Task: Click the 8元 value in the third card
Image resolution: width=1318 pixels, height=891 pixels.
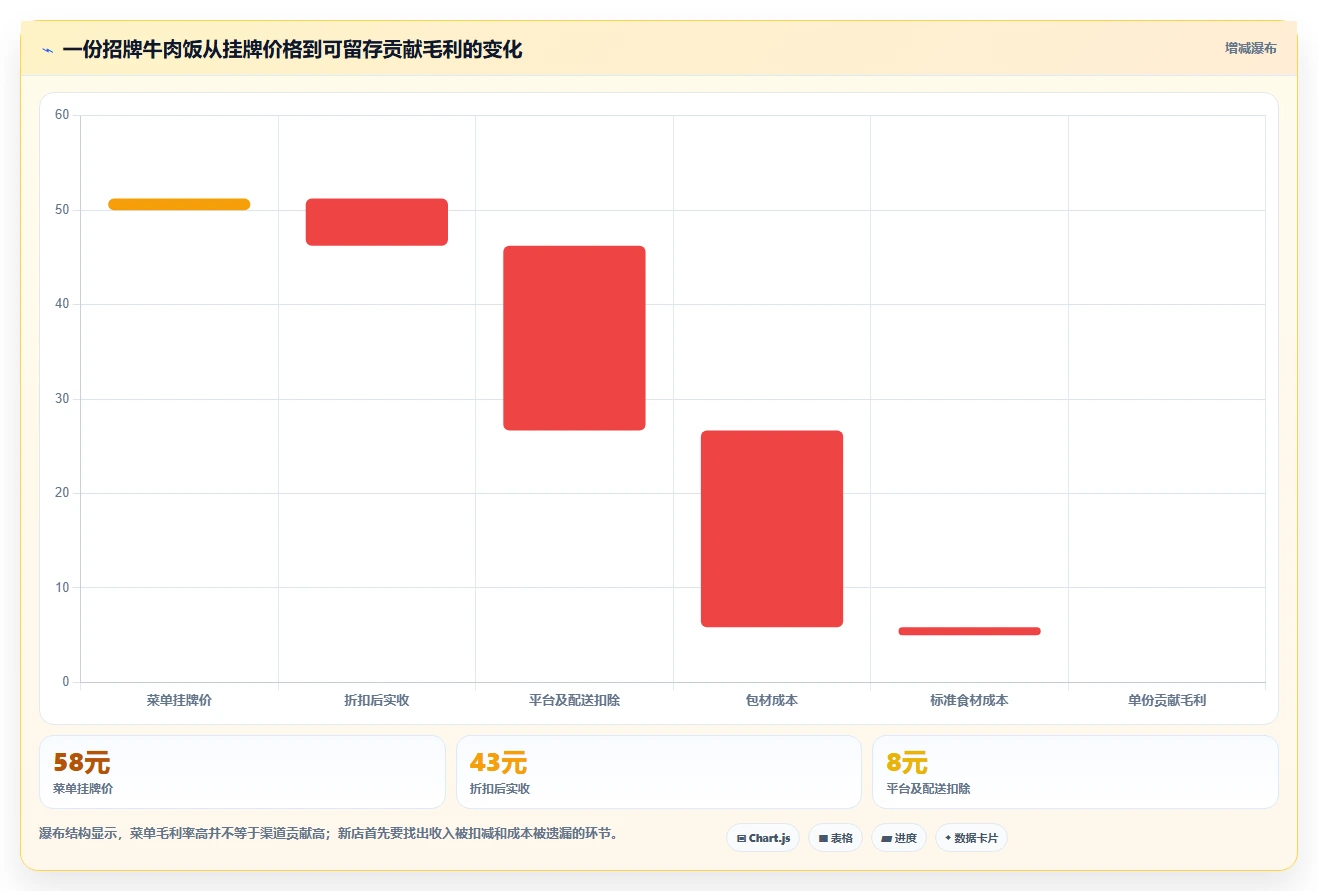Action: tap(907, 763)
